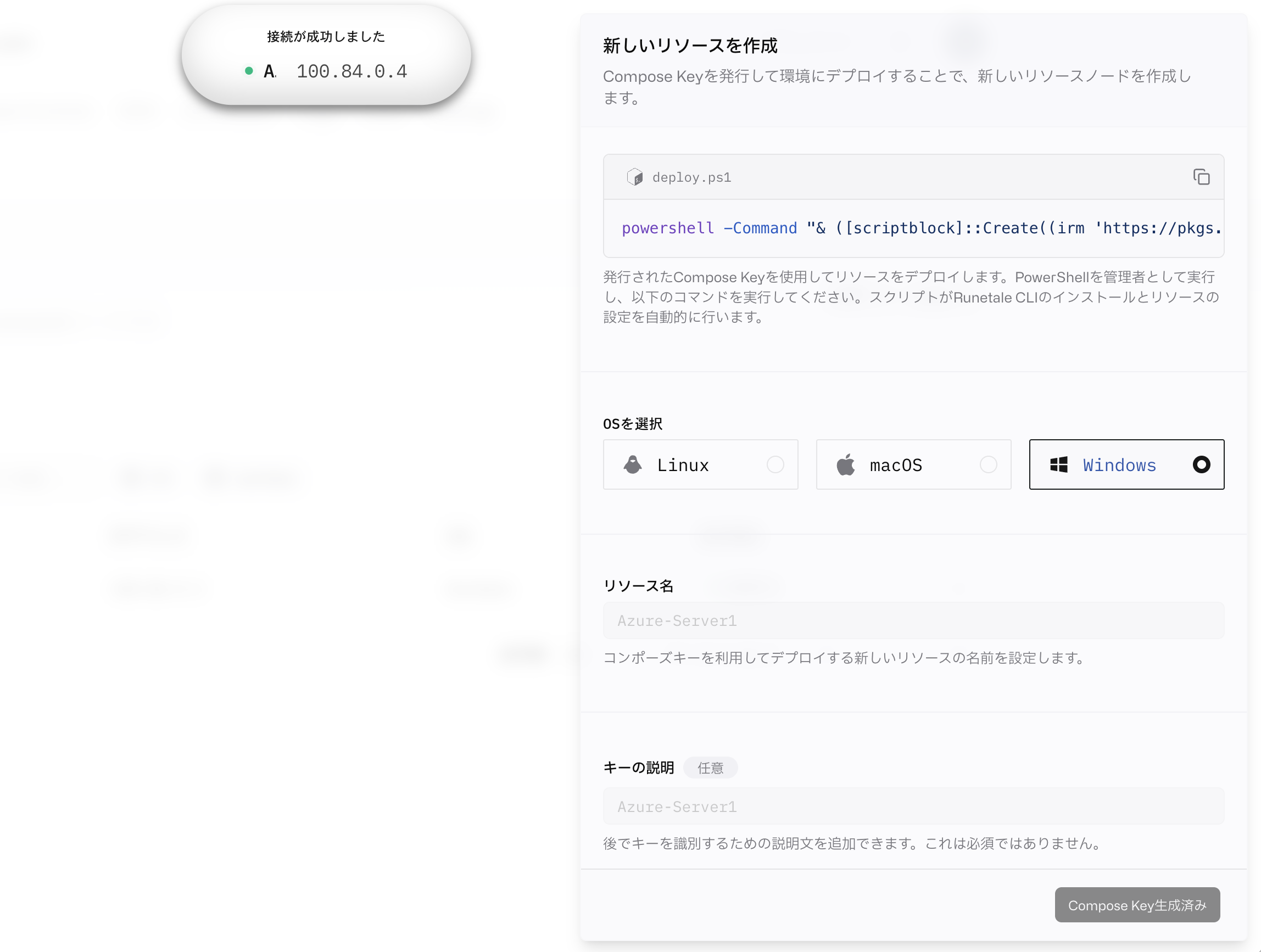This screenshot has width=1261, height=952.
Task: Select the macOS radio button
Action: coord(989,465)
